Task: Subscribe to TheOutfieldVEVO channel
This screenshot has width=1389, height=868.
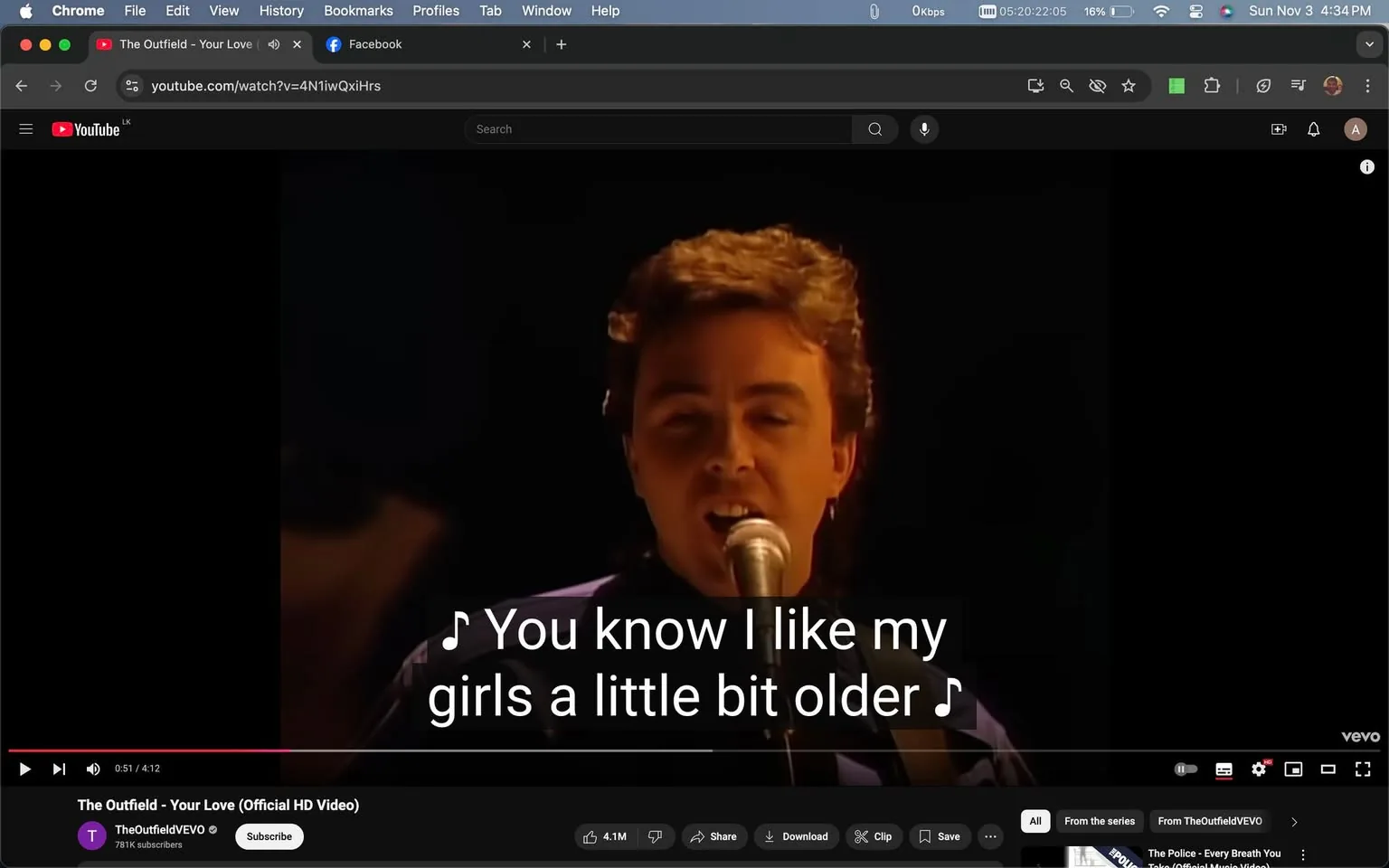Action: 269,836
